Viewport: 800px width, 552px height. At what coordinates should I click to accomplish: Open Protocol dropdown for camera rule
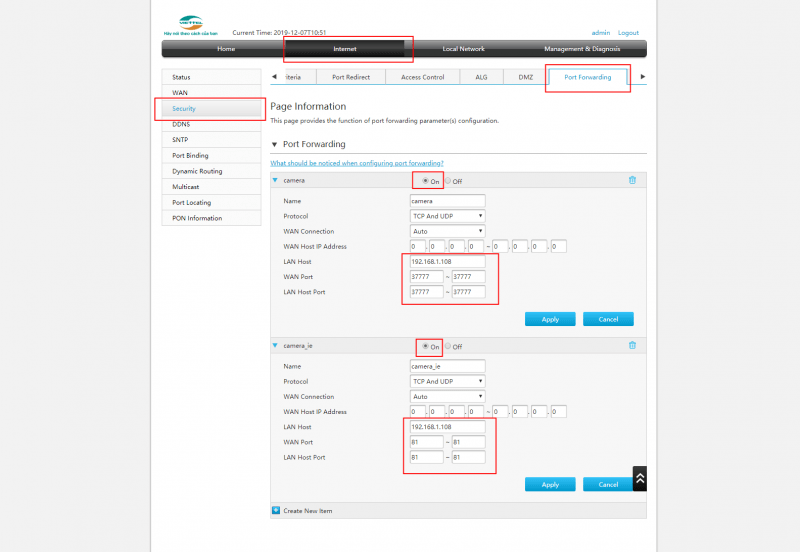pyautogui.click(x=447, y=216)
